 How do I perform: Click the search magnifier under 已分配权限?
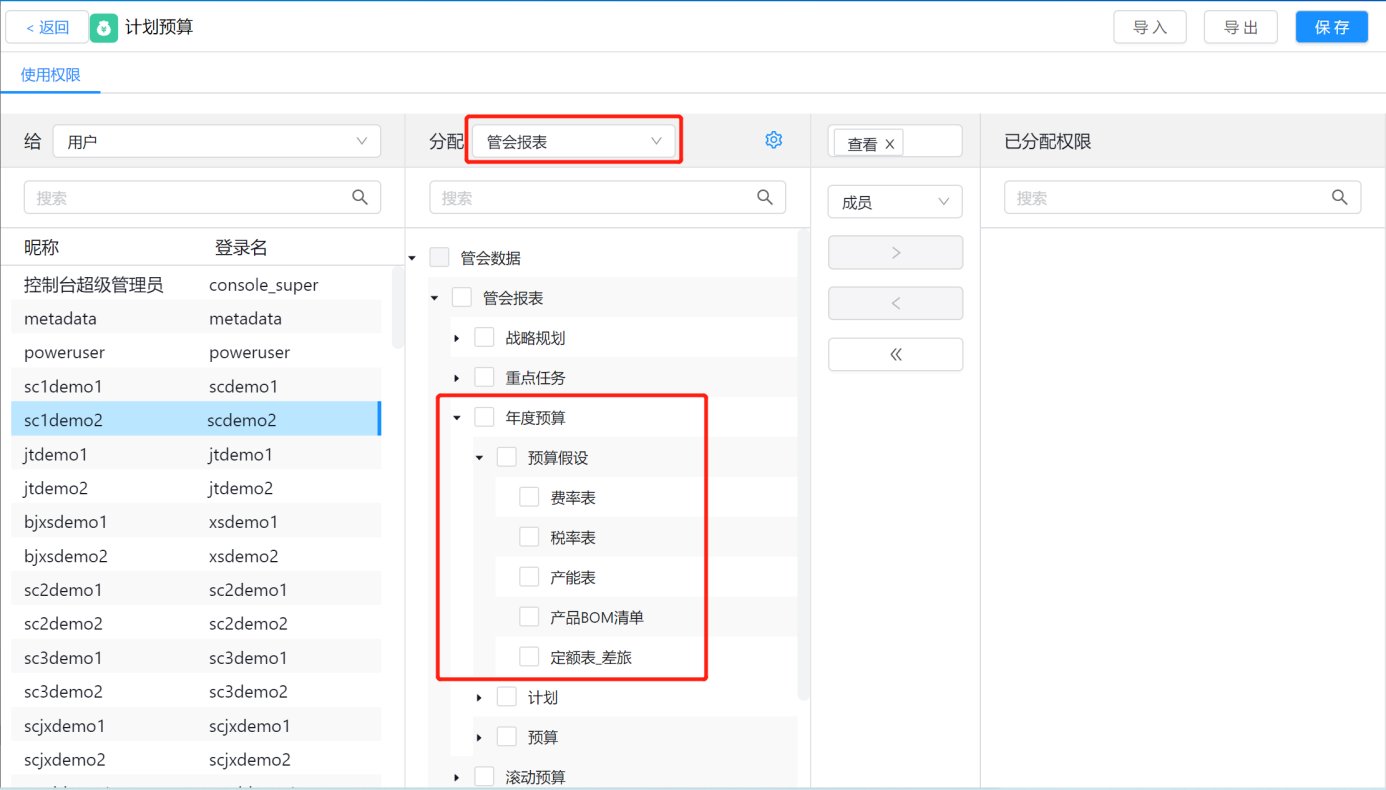1340,198
